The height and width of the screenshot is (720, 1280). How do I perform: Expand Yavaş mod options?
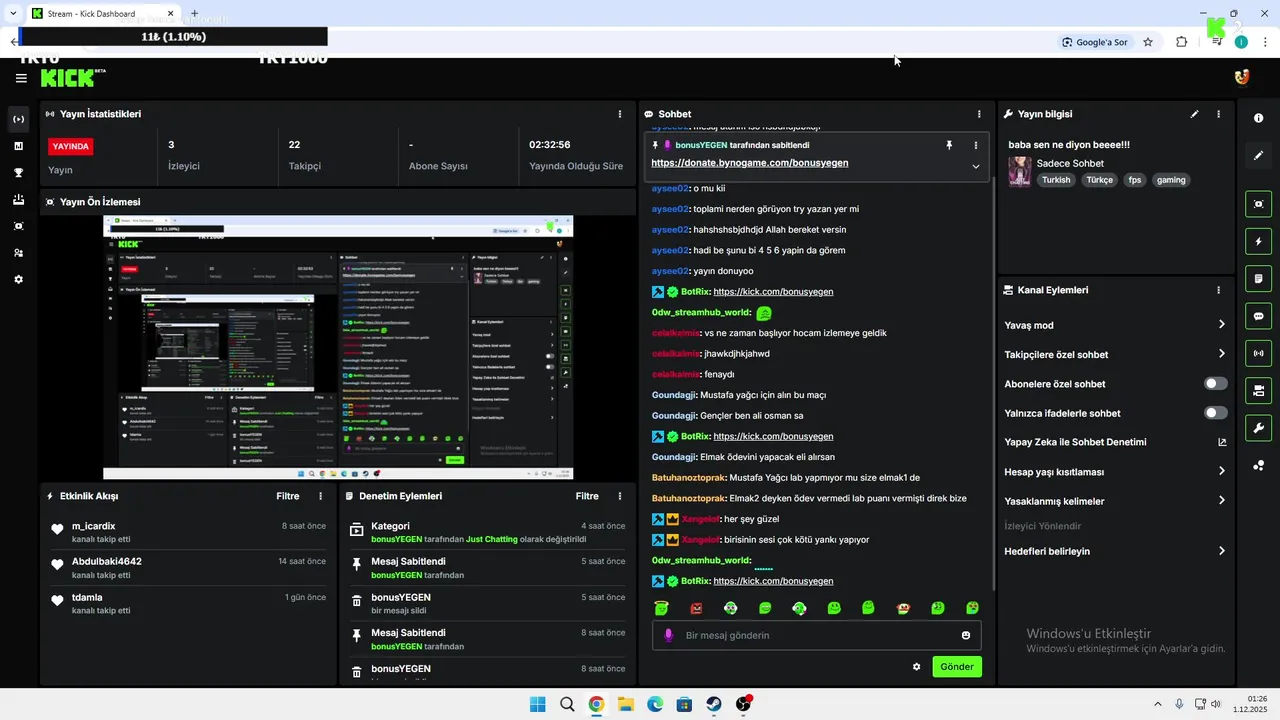click(1222, 325)
